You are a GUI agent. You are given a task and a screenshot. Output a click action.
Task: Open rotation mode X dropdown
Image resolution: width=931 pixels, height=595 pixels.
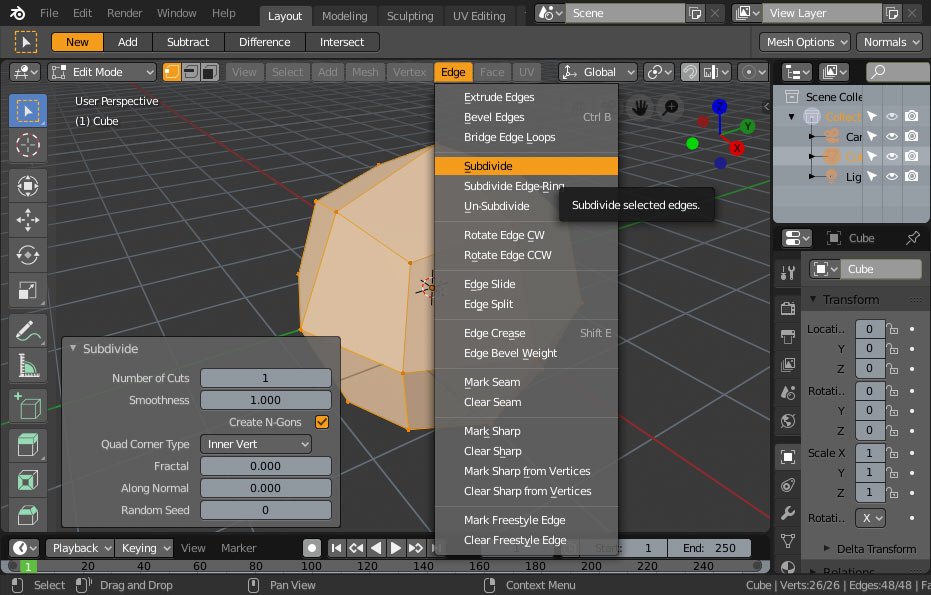pyautogui.click(x=870, y=518)
